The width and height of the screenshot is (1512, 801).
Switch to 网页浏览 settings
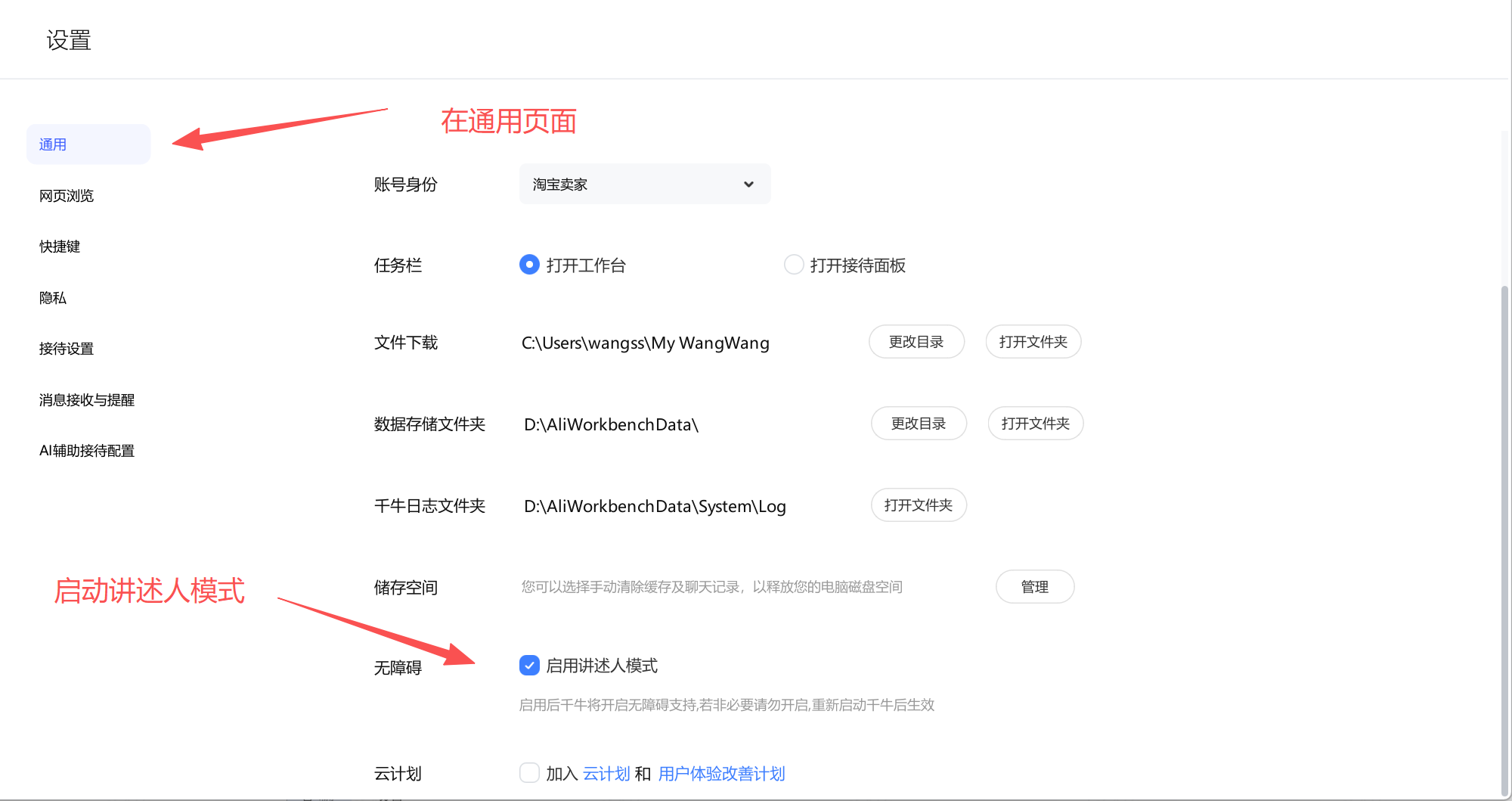(67, 196)
